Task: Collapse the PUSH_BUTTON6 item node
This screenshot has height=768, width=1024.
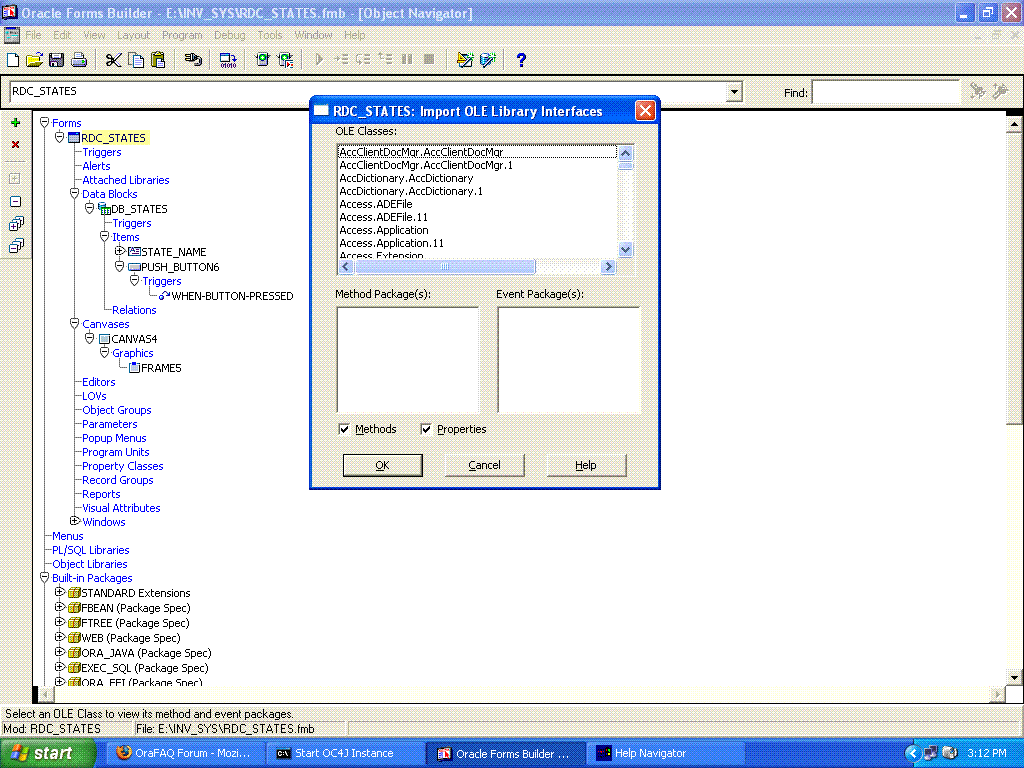Action: 120,266
